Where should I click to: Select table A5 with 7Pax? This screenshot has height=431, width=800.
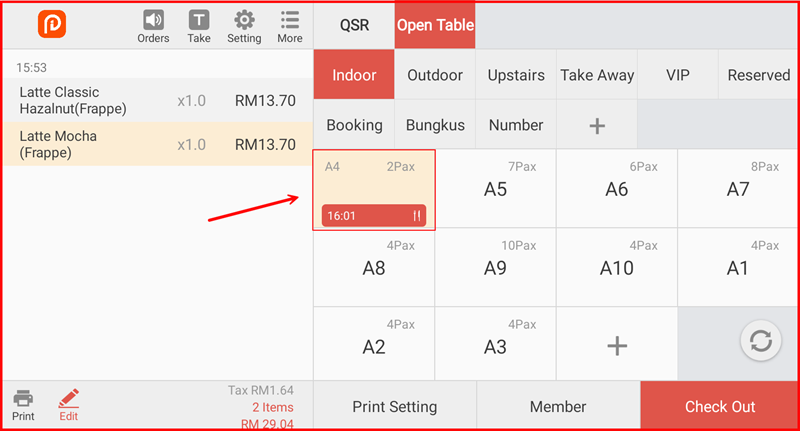pos(495,189)
